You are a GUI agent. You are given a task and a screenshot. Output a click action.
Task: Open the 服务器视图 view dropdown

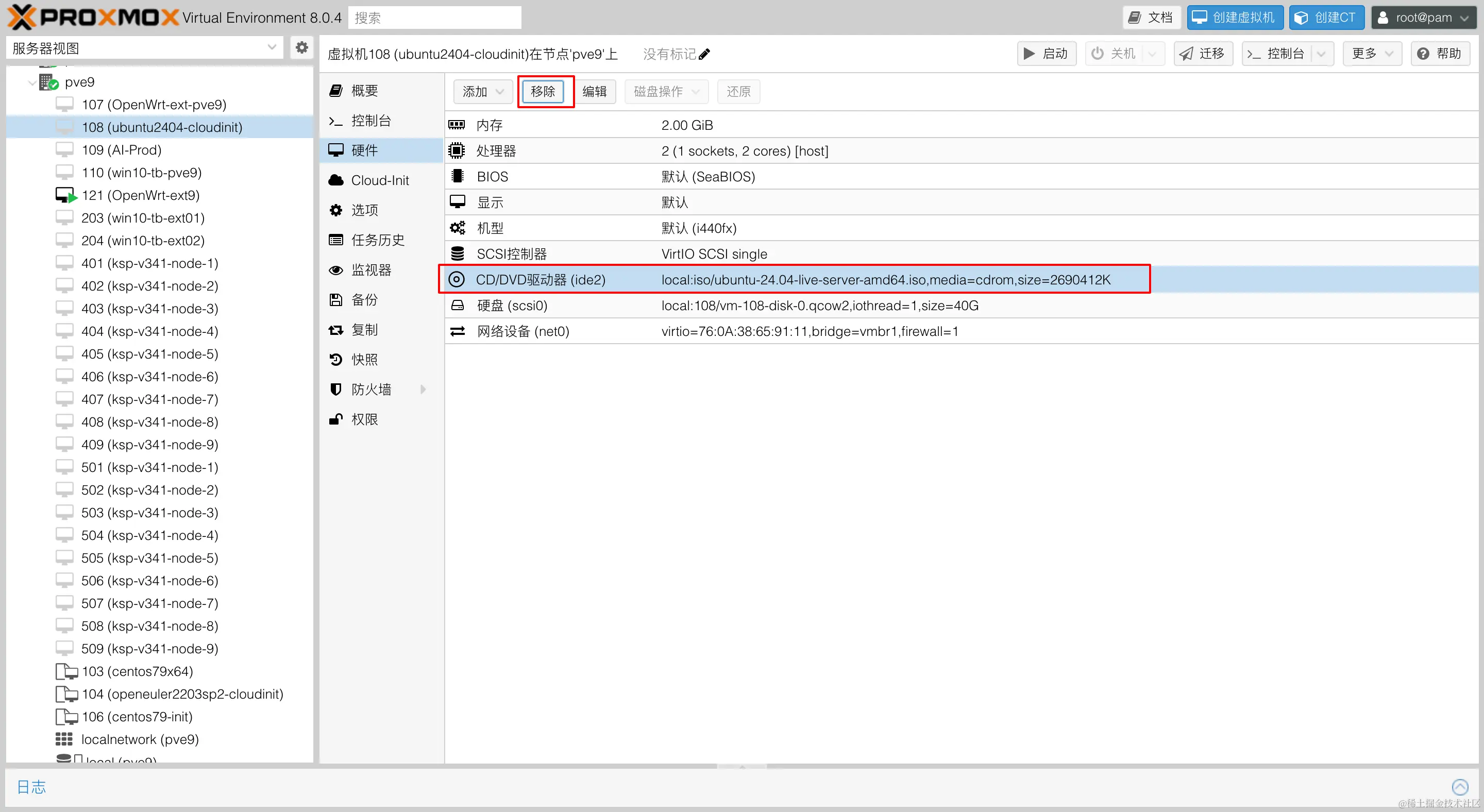[x=144, y=48]
